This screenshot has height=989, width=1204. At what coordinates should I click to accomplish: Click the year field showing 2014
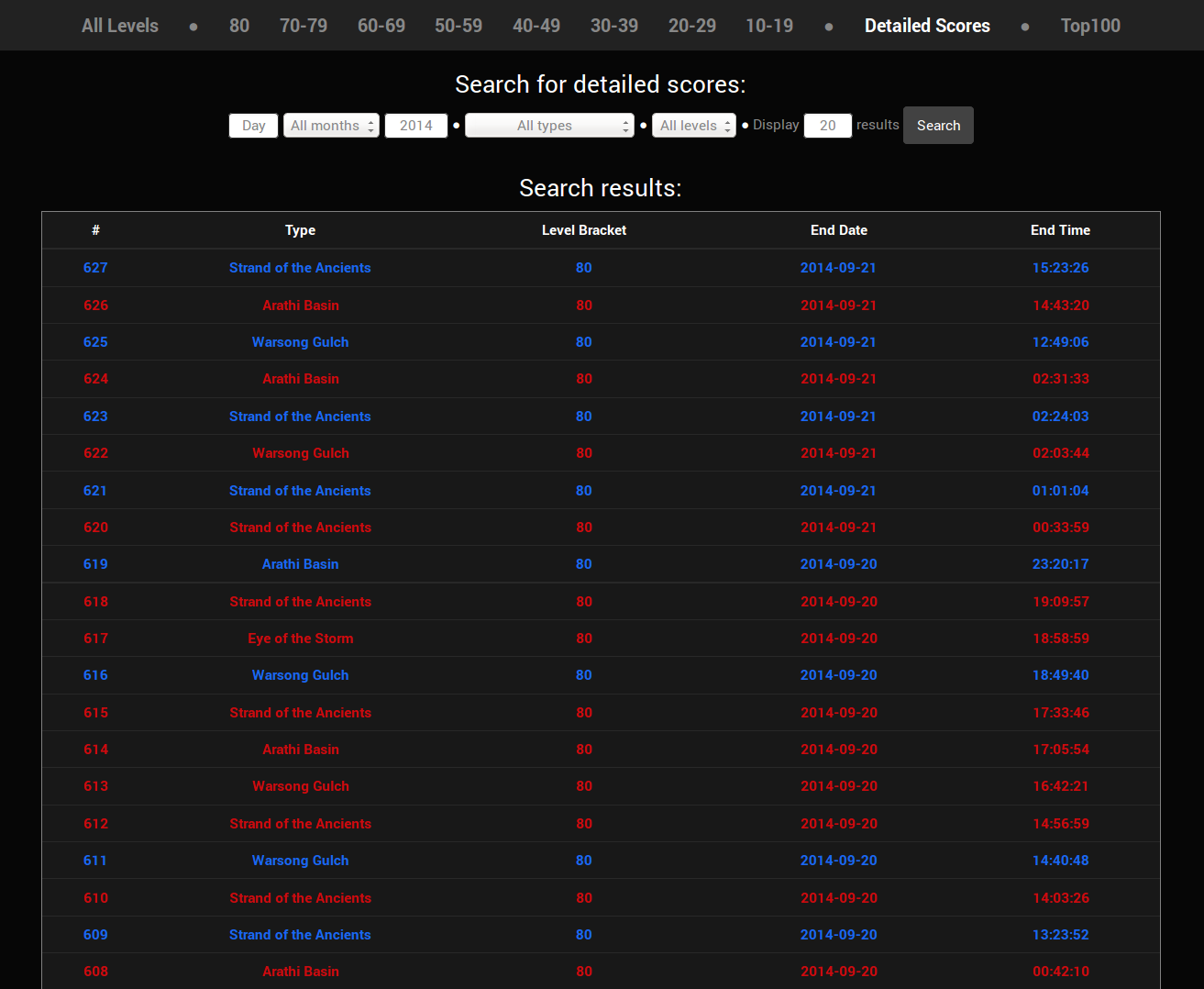[416, 126]
